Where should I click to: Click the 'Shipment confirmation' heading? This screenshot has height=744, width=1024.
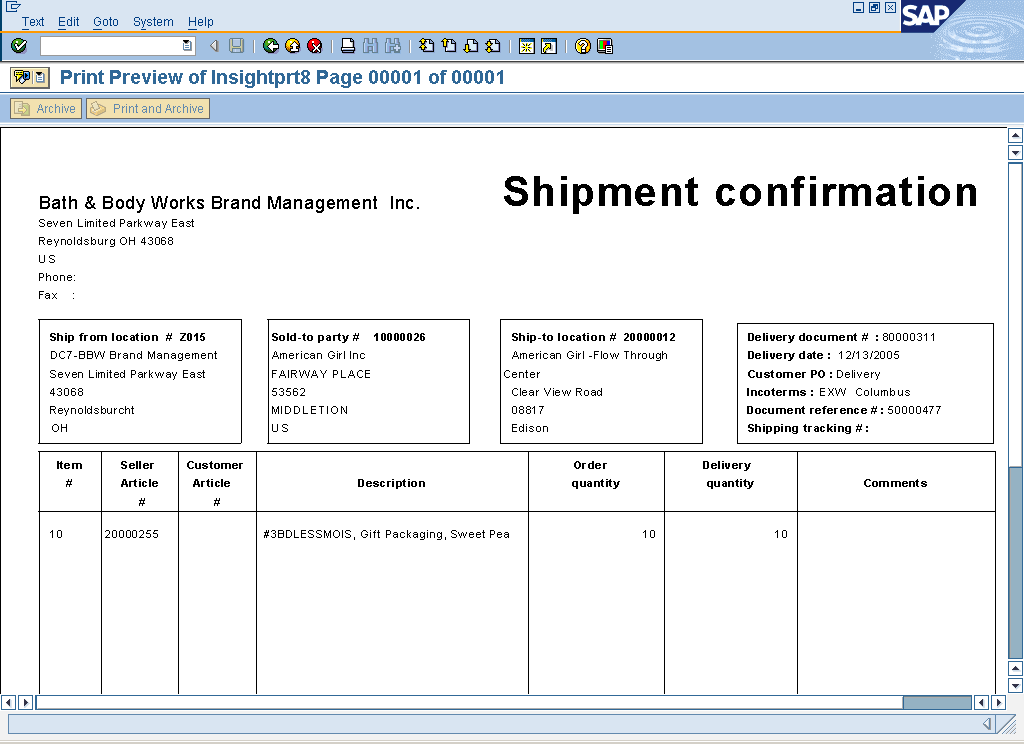click(x=741, y=191)
